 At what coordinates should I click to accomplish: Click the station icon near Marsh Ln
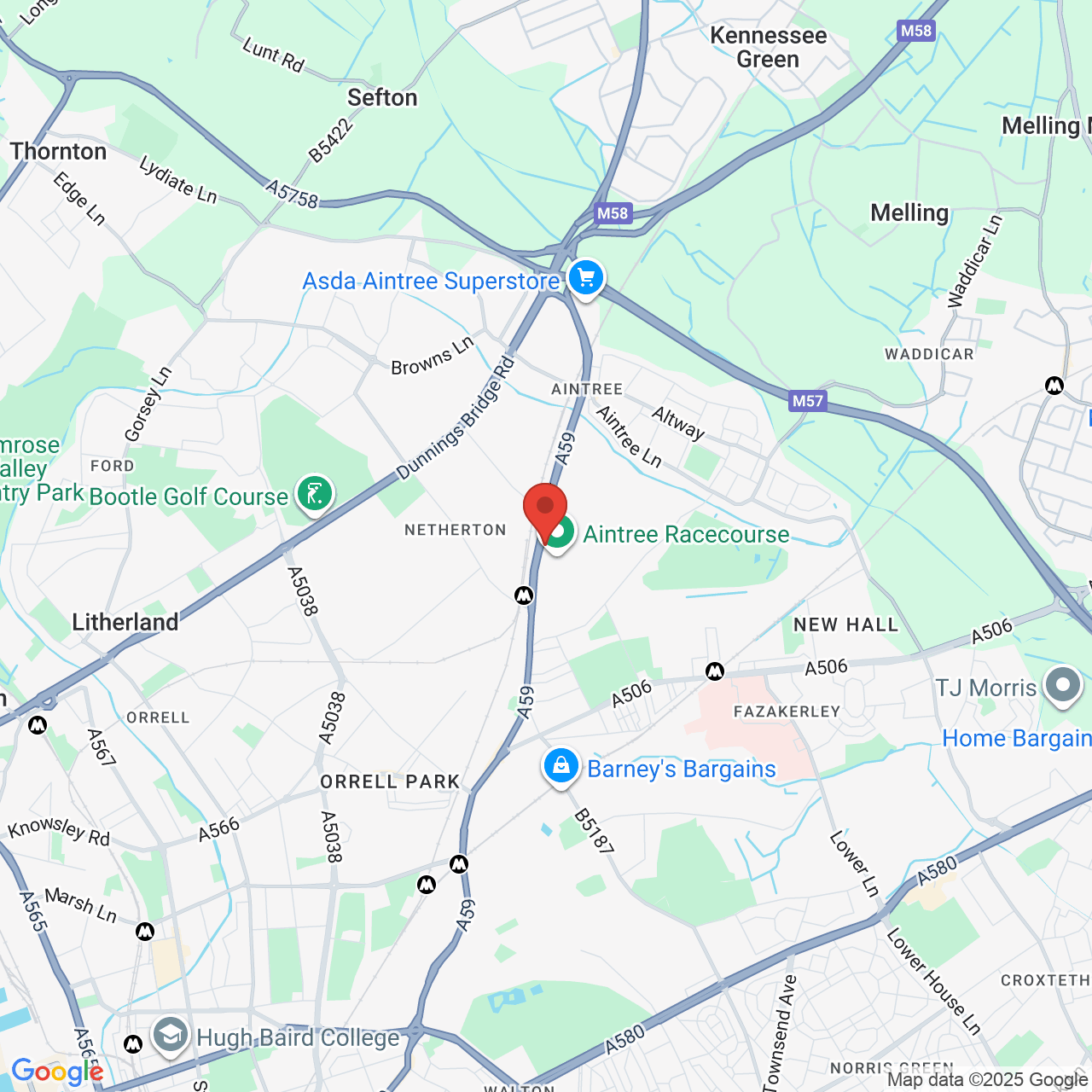click(145, 931)
